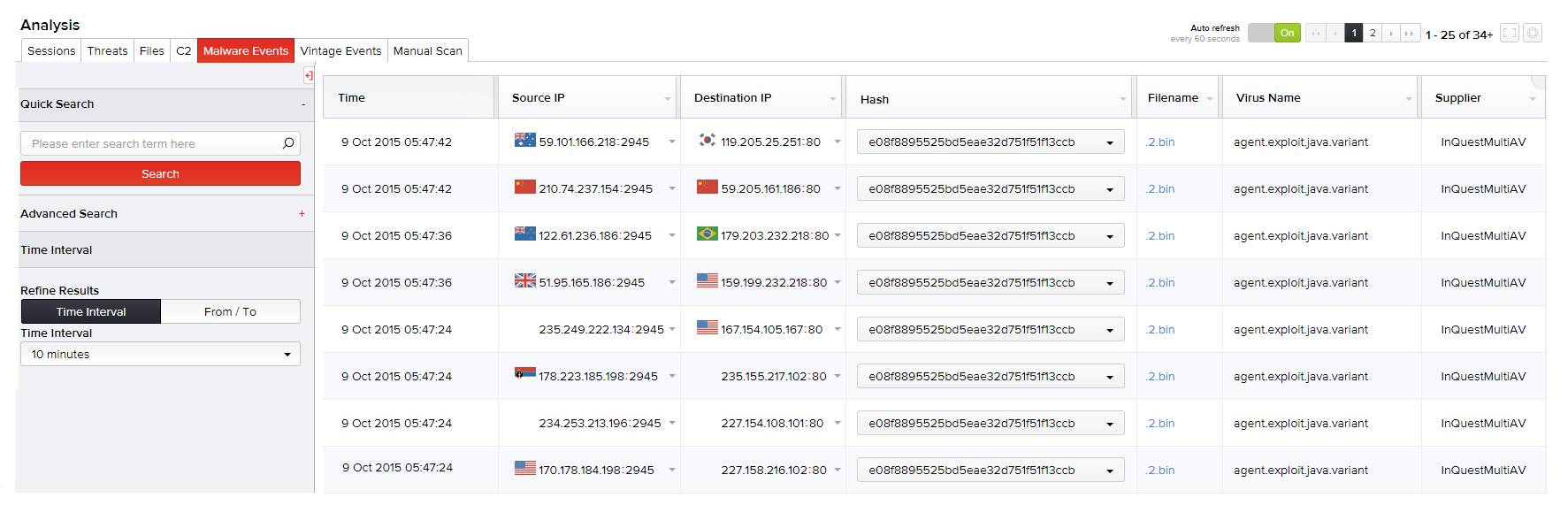
Task: Open the Source IP column menu arrow
Action: 668,99
